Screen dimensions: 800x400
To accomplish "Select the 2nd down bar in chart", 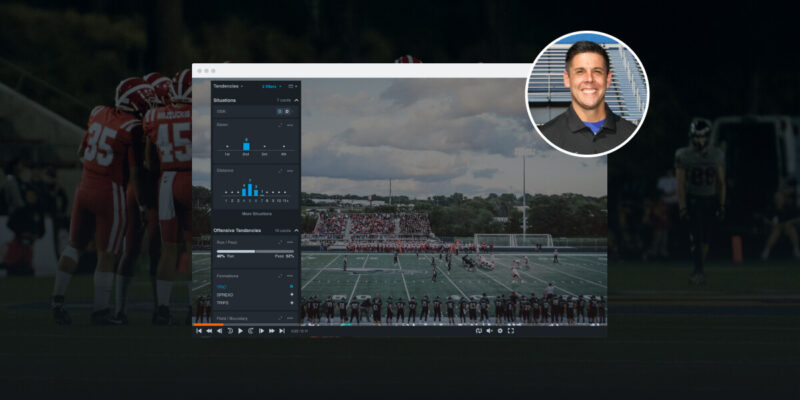I will coord(246,146).
